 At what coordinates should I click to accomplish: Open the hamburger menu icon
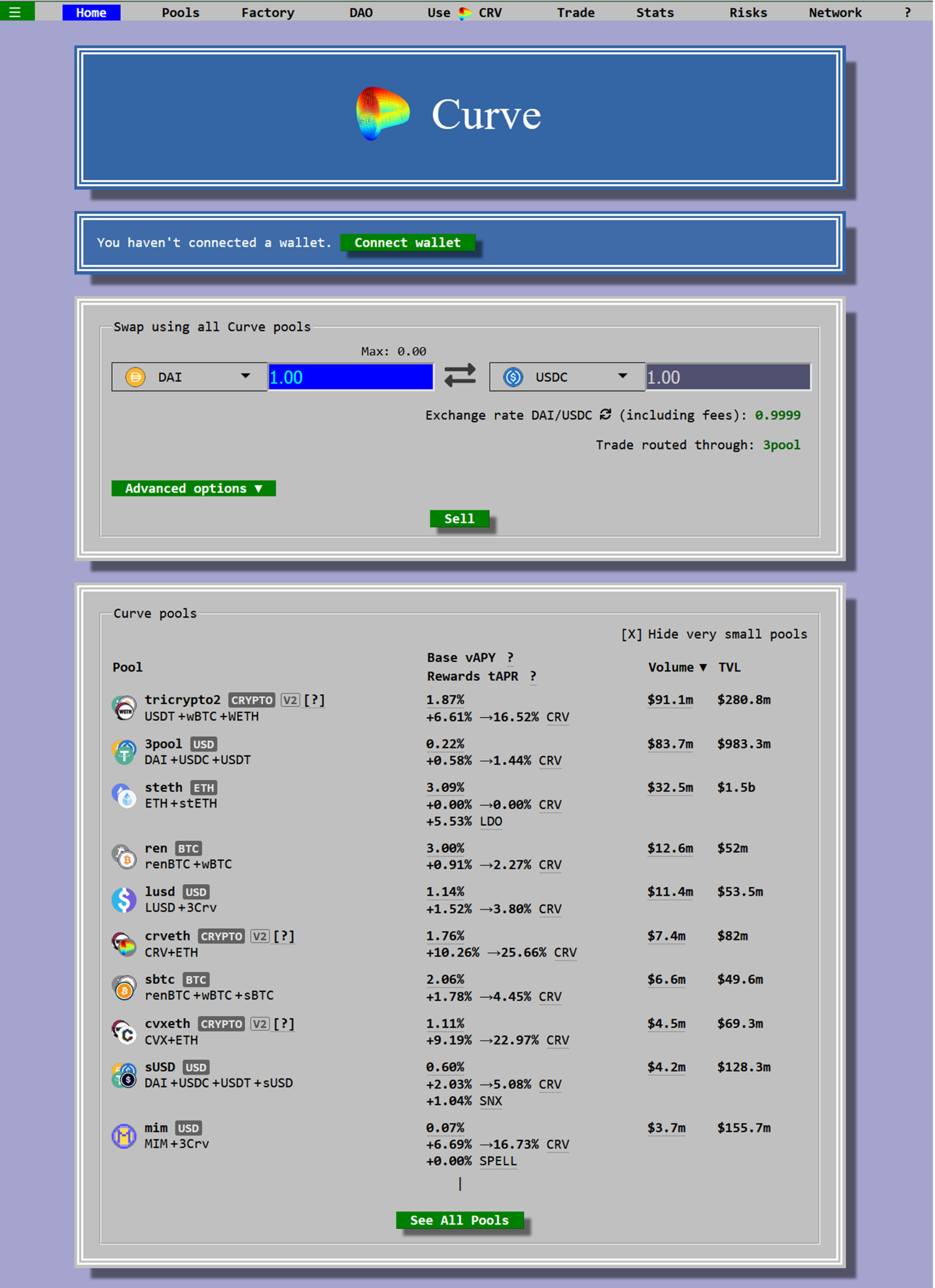[15, 12]
